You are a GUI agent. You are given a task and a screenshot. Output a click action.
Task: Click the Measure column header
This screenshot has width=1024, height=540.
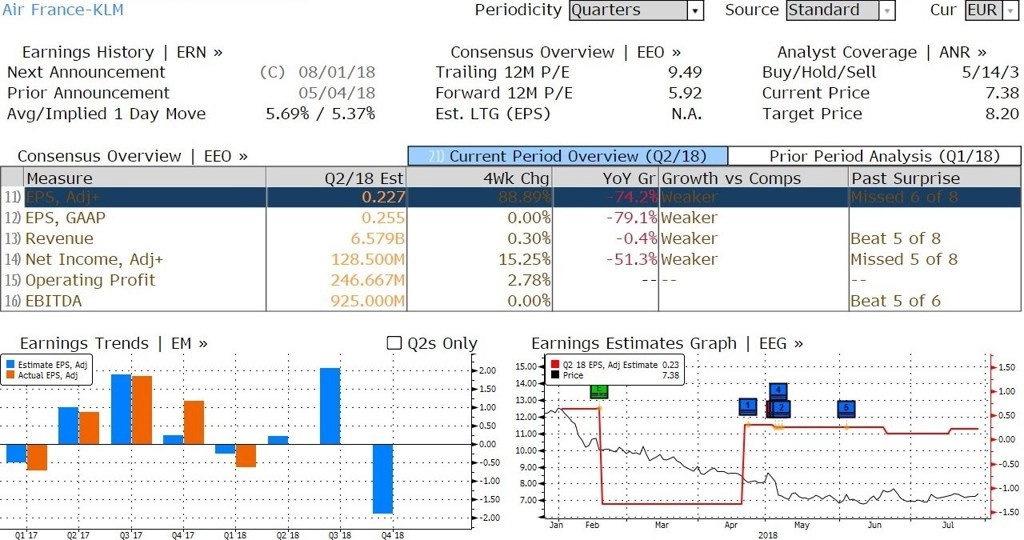[144, 178]
